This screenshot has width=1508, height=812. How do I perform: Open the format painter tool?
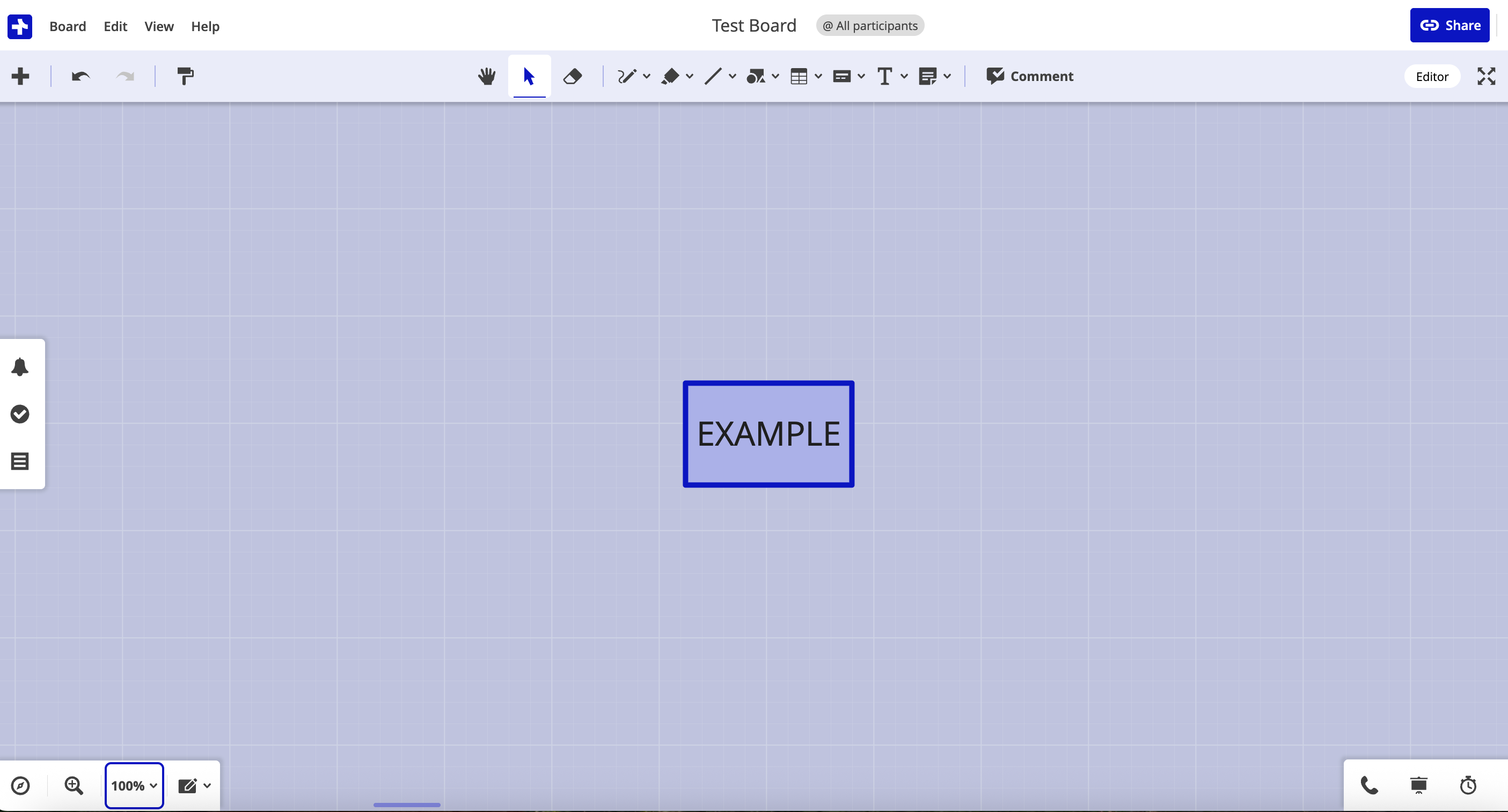[185, 76]
